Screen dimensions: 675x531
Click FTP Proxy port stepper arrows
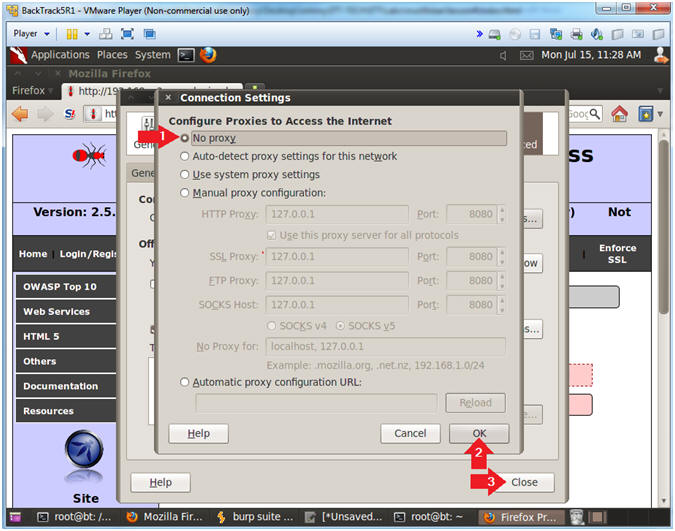point(502,281)
